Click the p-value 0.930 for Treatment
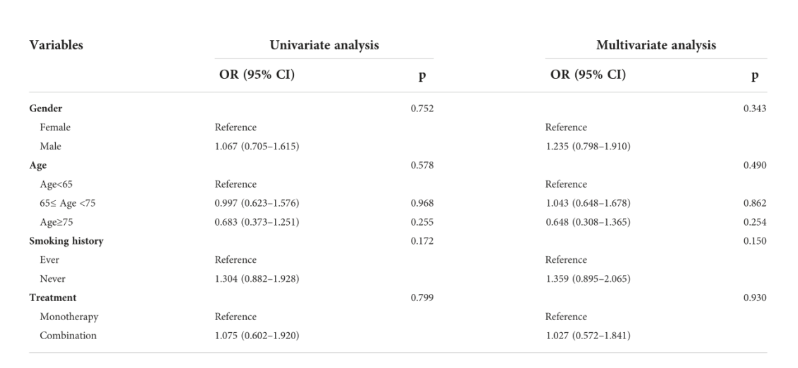 (x=755, y=297)
